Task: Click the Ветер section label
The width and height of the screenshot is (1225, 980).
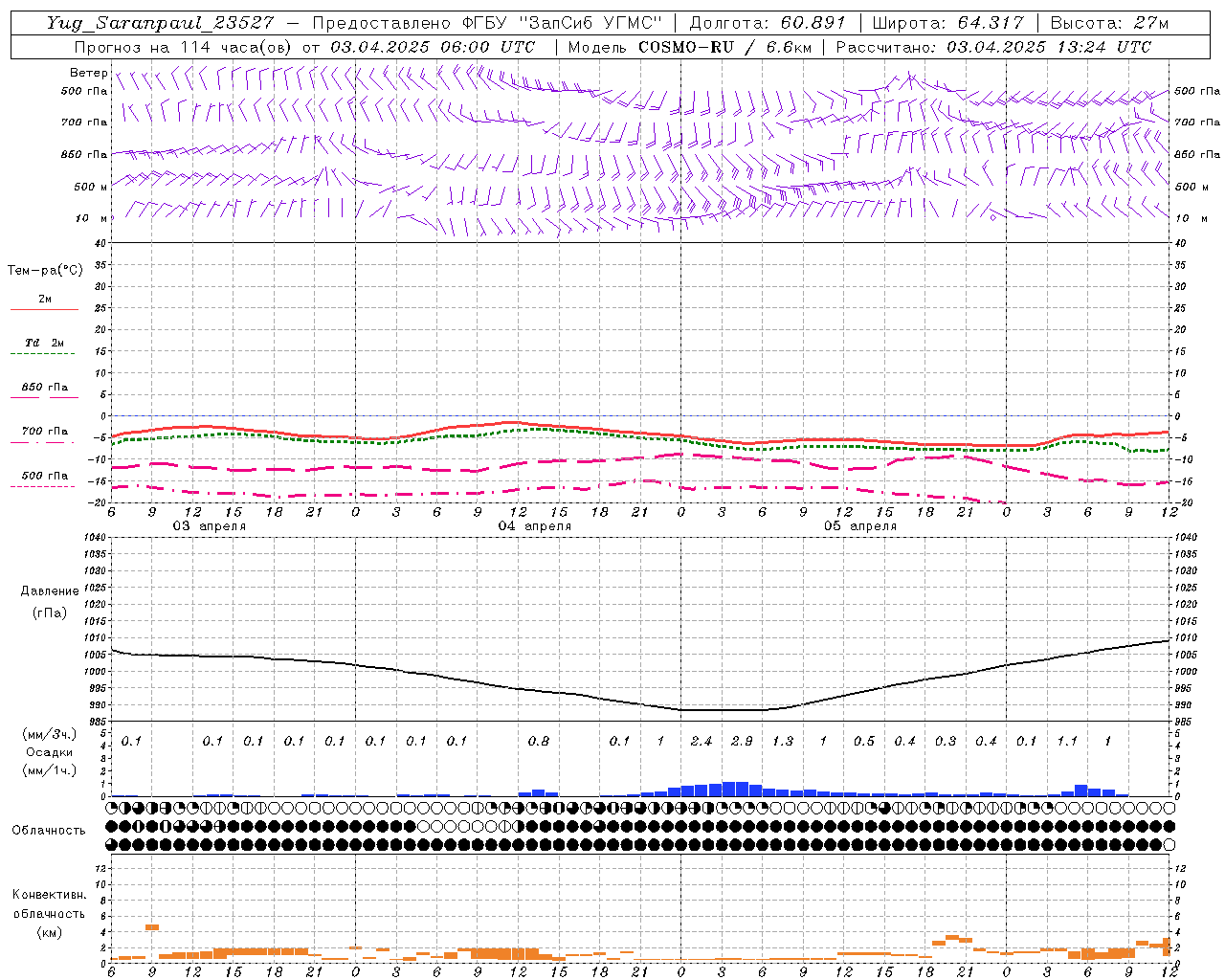Action: (89, 73)
